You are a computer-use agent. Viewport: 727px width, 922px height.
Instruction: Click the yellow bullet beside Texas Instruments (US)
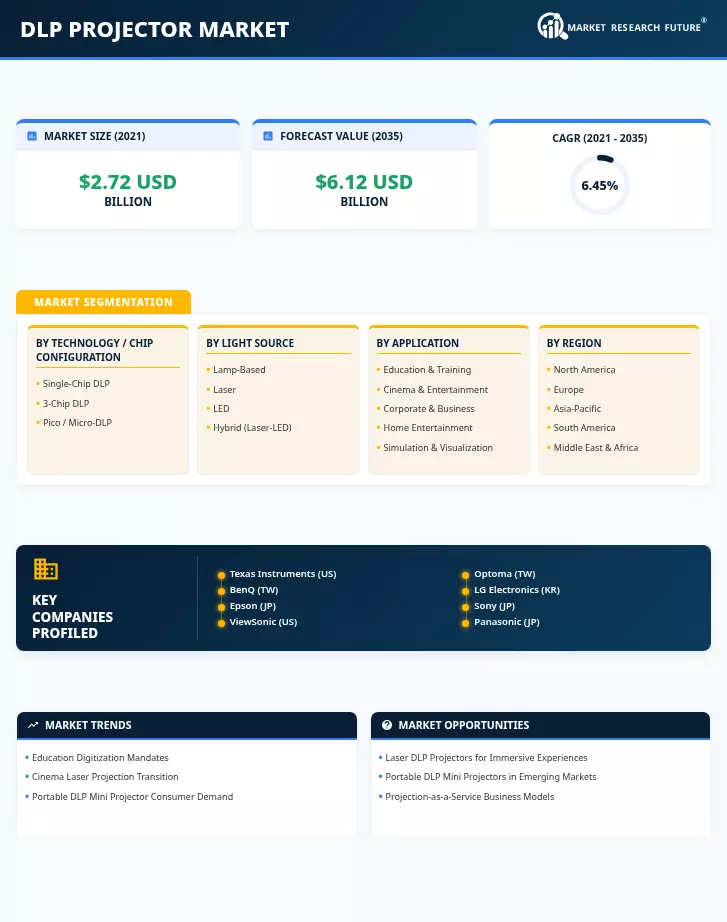221,575
